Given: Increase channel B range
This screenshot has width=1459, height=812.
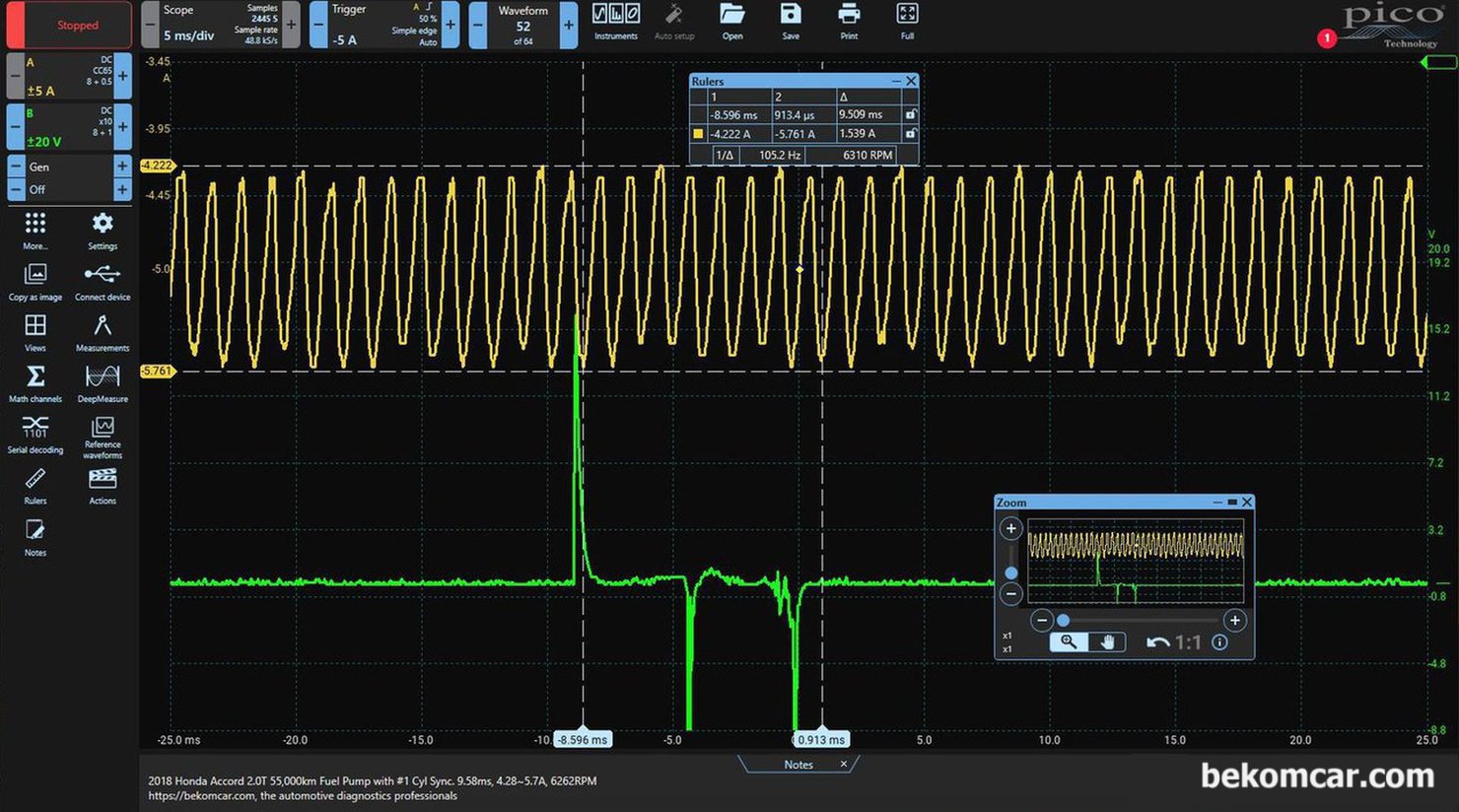Looking at the screenshot, I should tap(123, 127).
